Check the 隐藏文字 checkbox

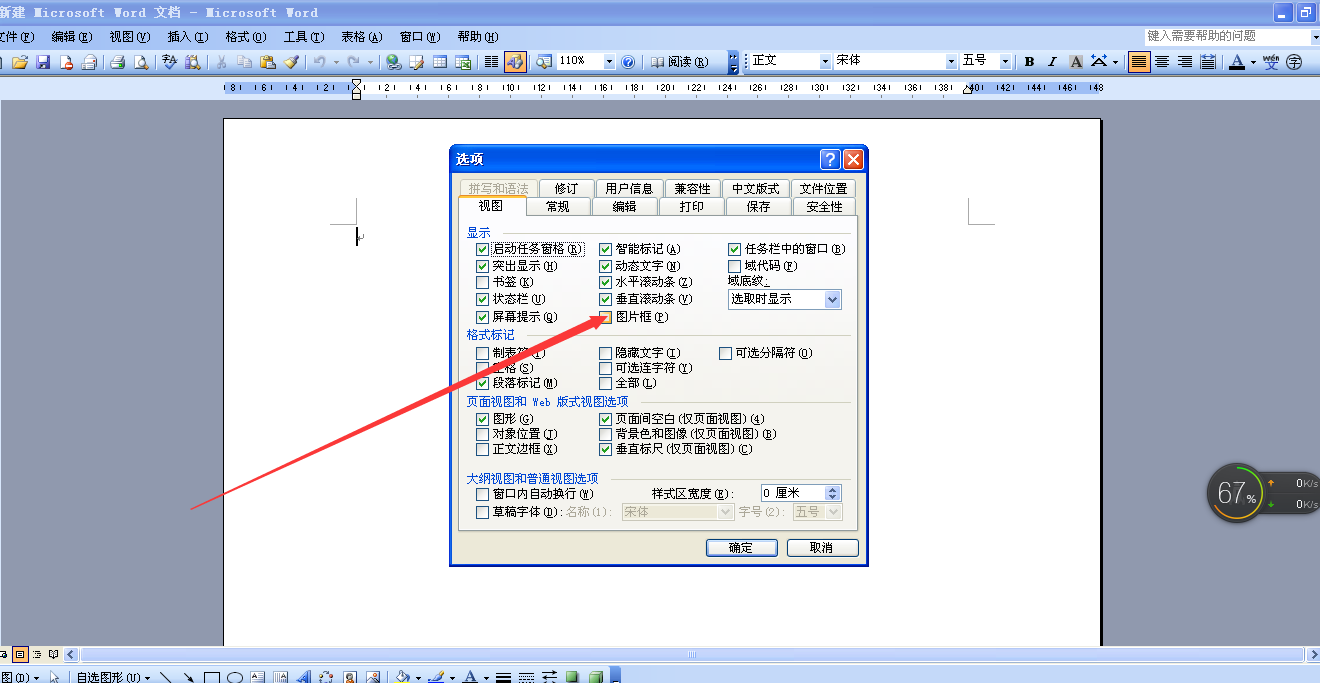pyautogui.click(x=605, y=353)
